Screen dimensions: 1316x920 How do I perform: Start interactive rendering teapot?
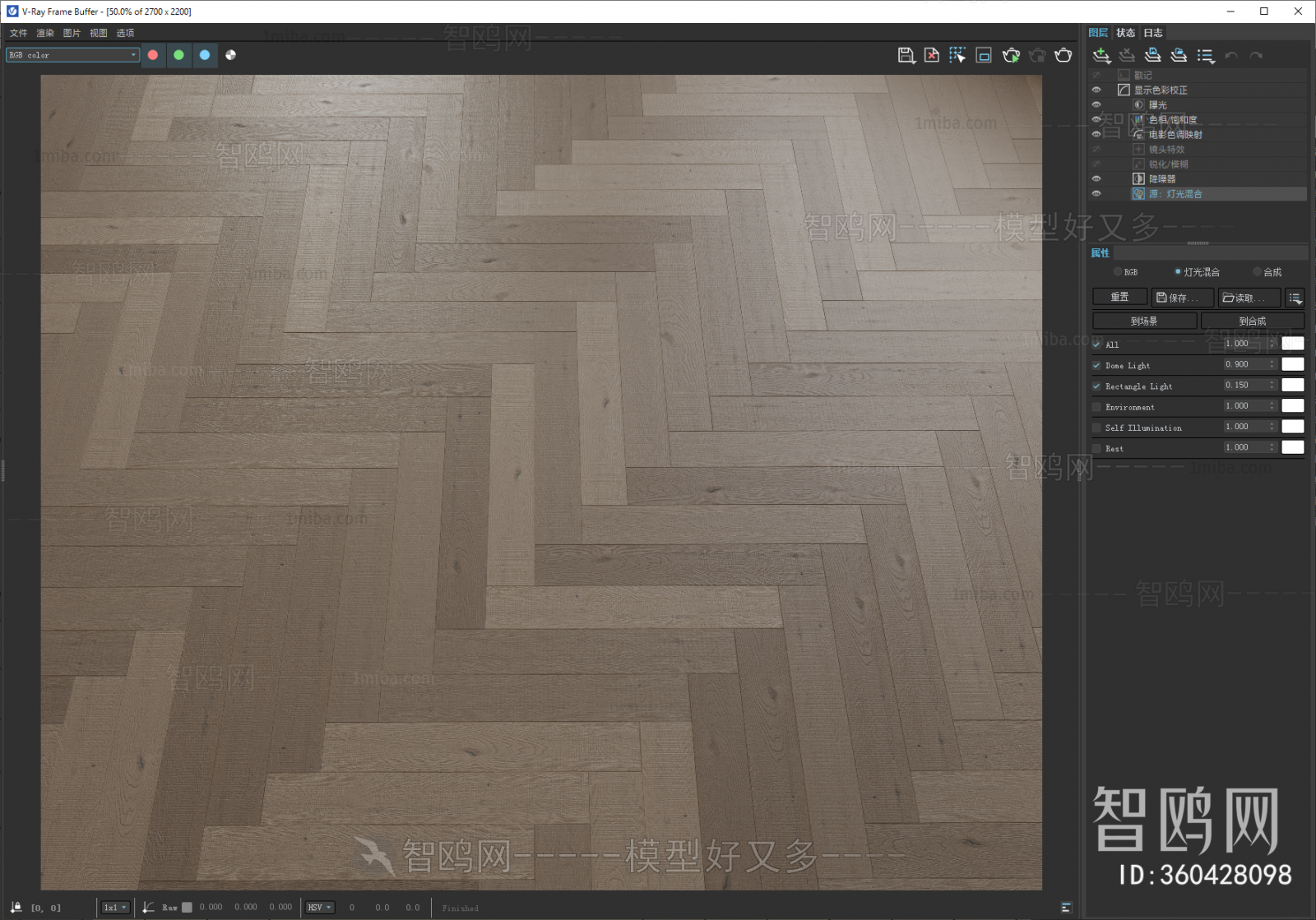pyautogui.click(x=1011, y=55)
